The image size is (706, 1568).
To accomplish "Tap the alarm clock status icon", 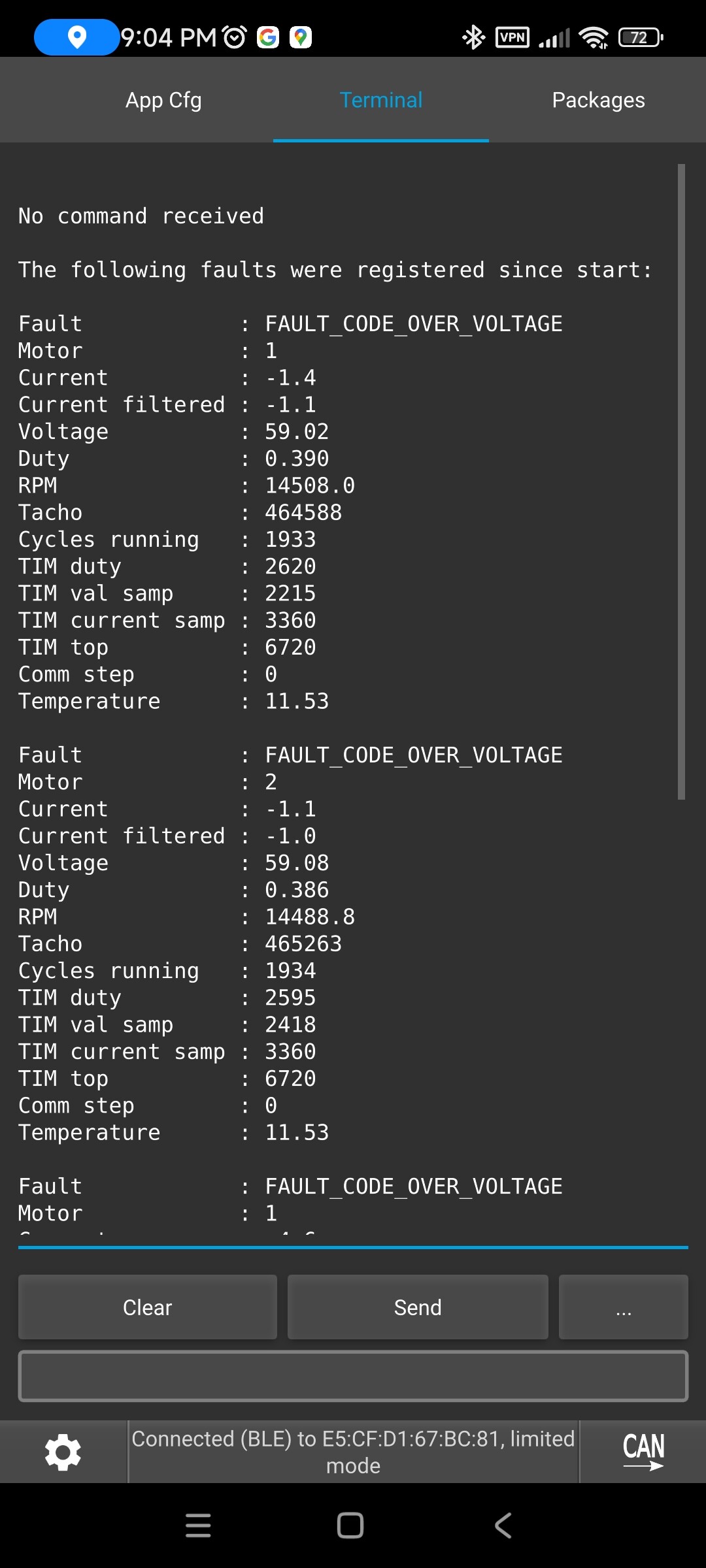I will [x=235, y=37].
